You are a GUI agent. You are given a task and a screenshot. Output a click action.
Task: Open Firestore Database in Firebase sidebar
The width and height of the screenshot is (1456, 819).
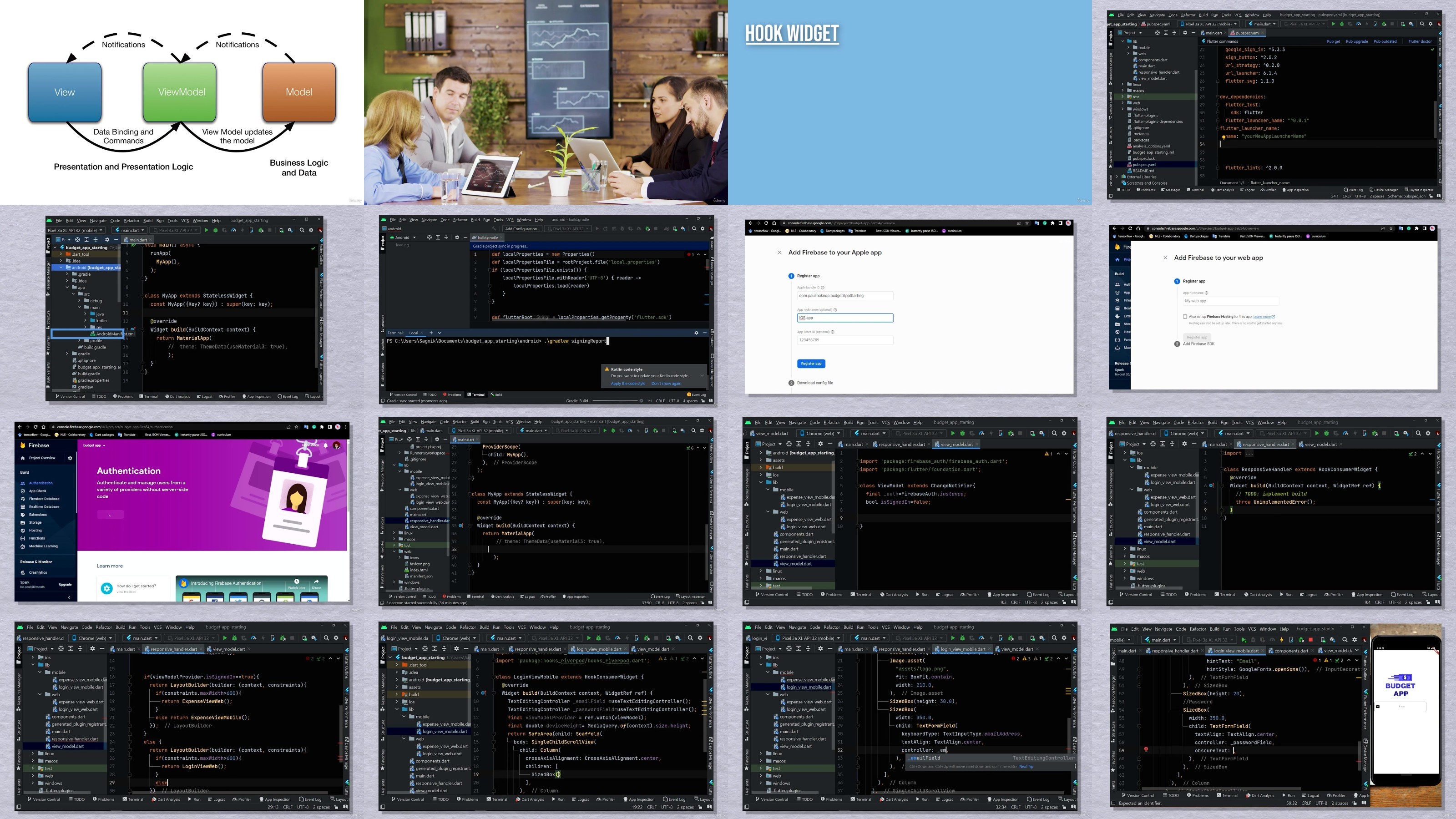click(x=44, y=499)
